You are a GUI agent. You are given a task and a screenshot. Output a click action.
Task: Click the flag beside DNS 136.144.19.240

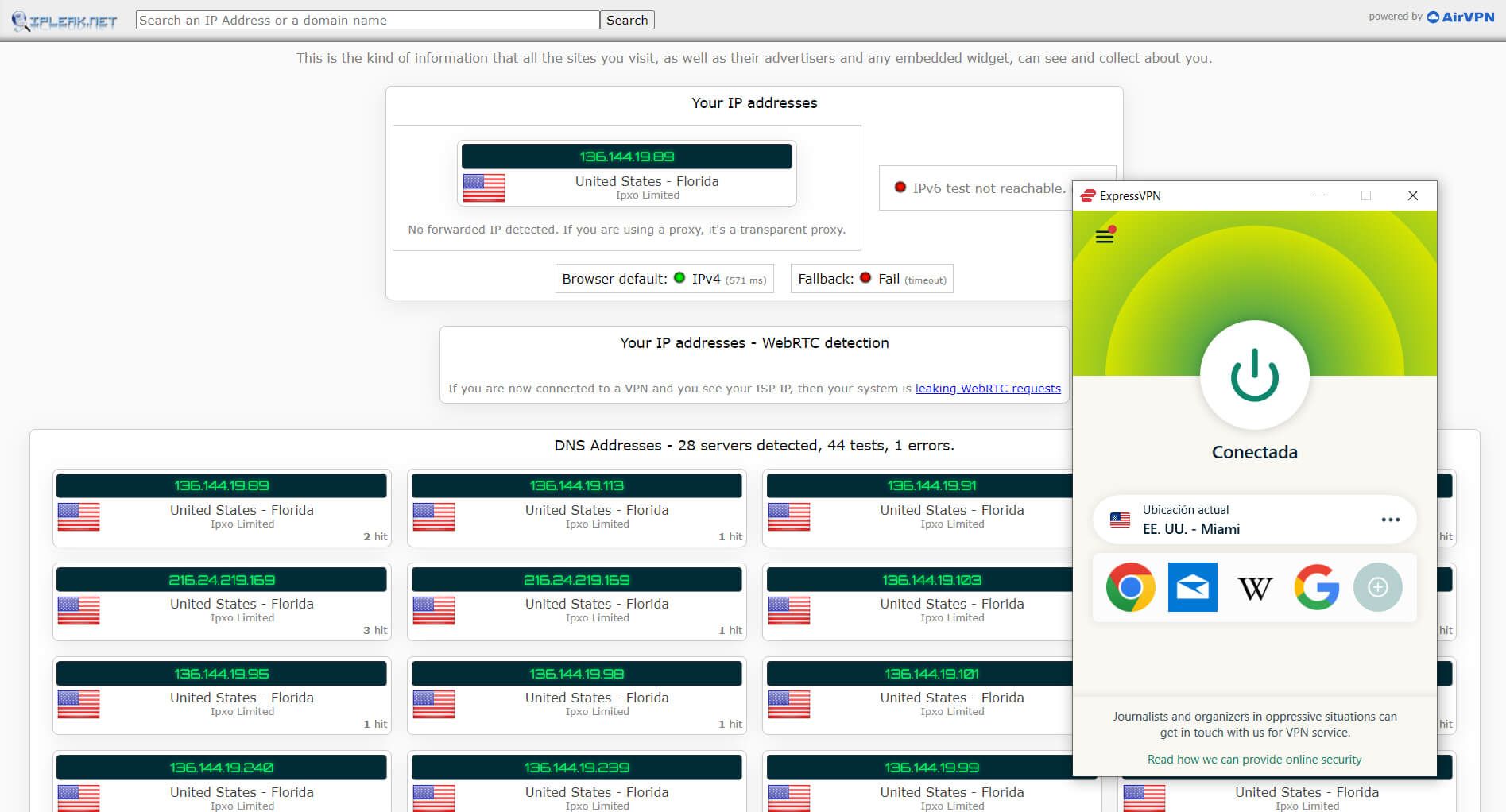click(79, 798)
